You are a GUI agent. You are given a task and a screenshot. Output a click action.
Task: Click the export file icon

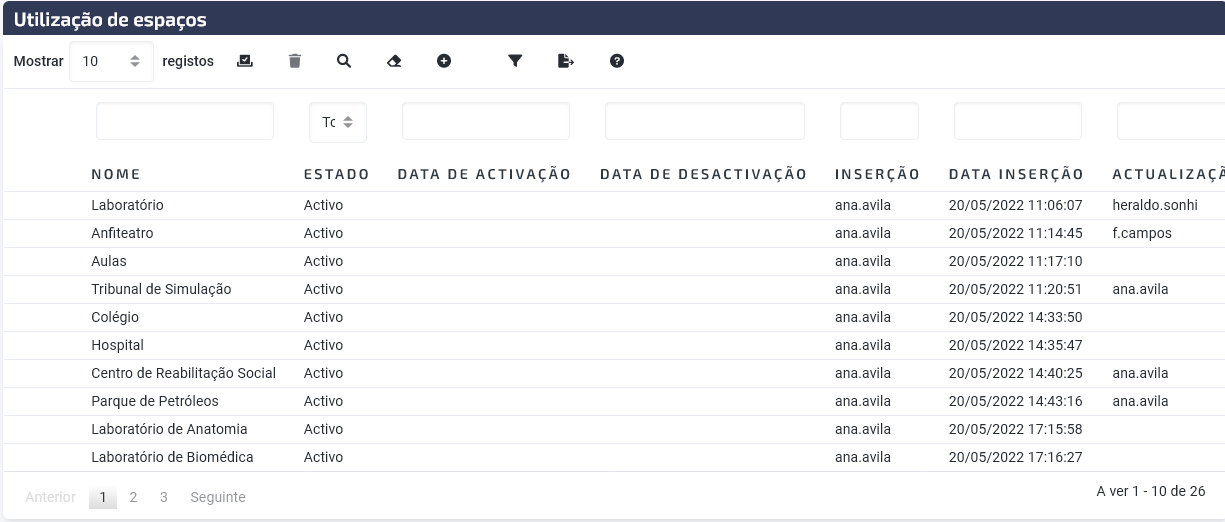pyautogui.click(x=566, y=61)
